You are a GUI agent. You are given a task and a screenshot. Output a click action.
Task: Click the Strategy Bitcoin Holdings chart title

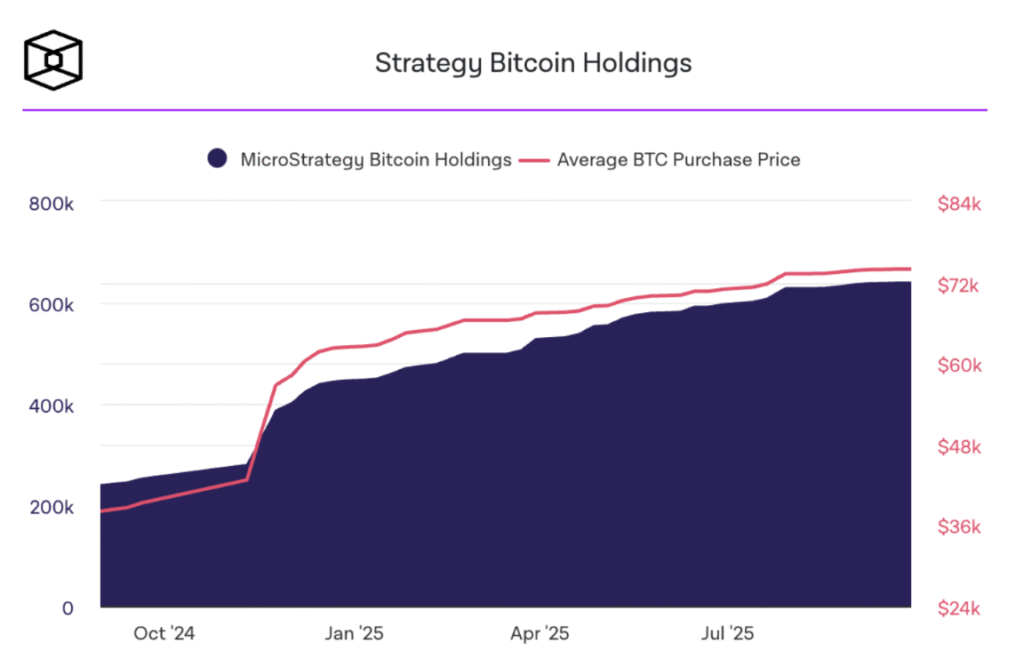click(x=533, y=63)
